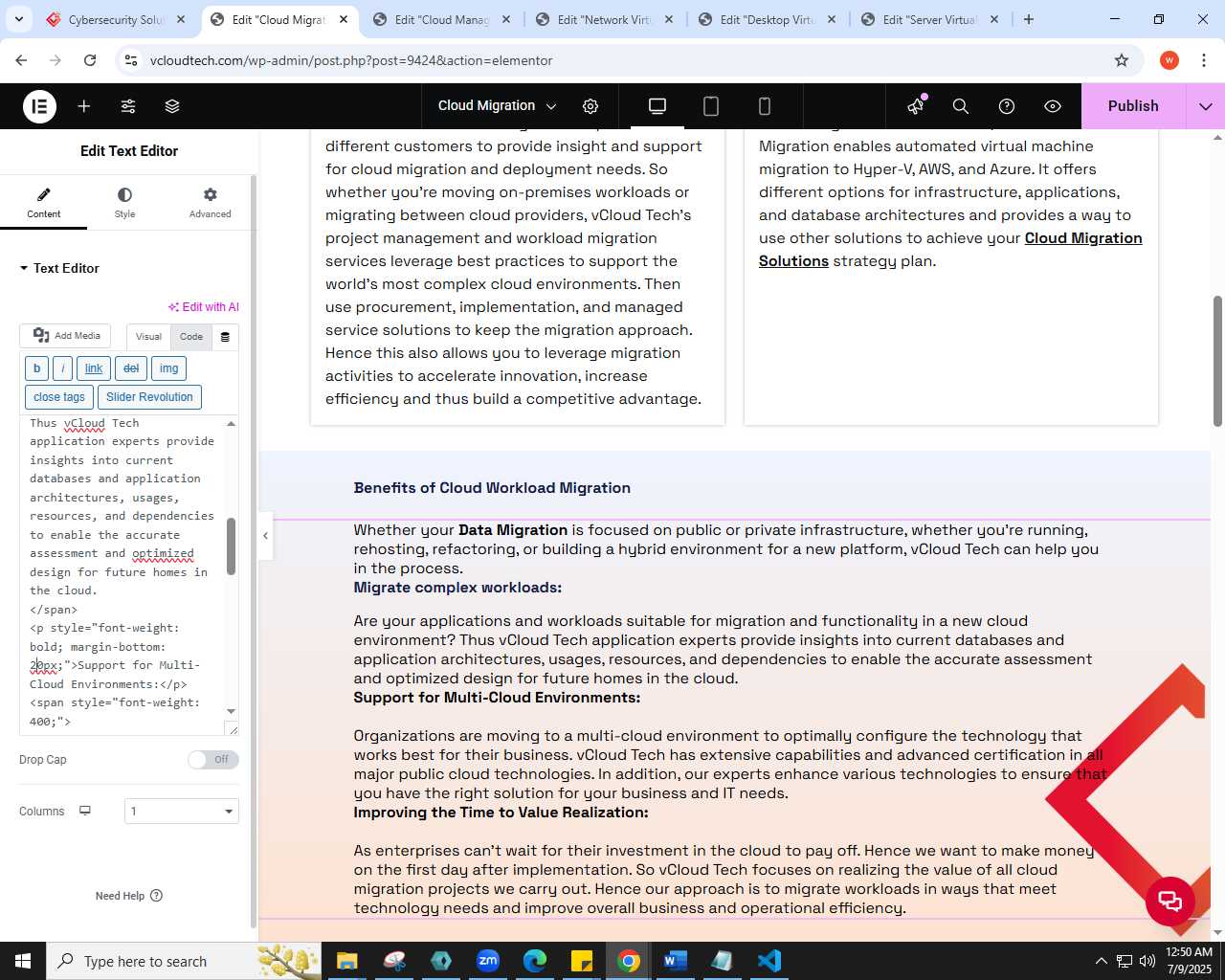Switch to tablet responsive view
Screen dimensions: 1225x980
711,106
